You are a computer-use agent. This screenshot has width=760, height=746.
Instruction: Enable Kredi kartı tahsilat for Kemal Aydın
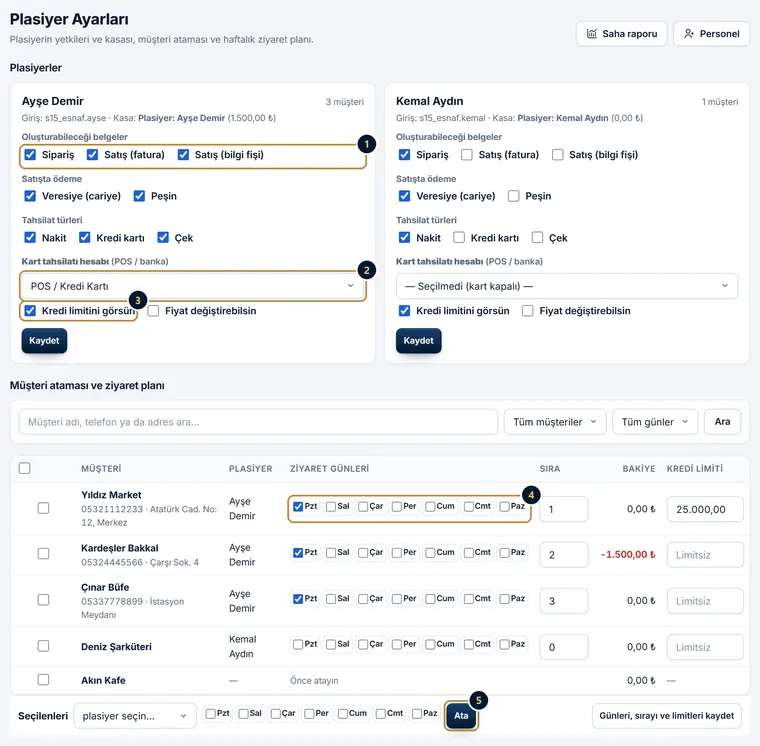tap(459, 238)
